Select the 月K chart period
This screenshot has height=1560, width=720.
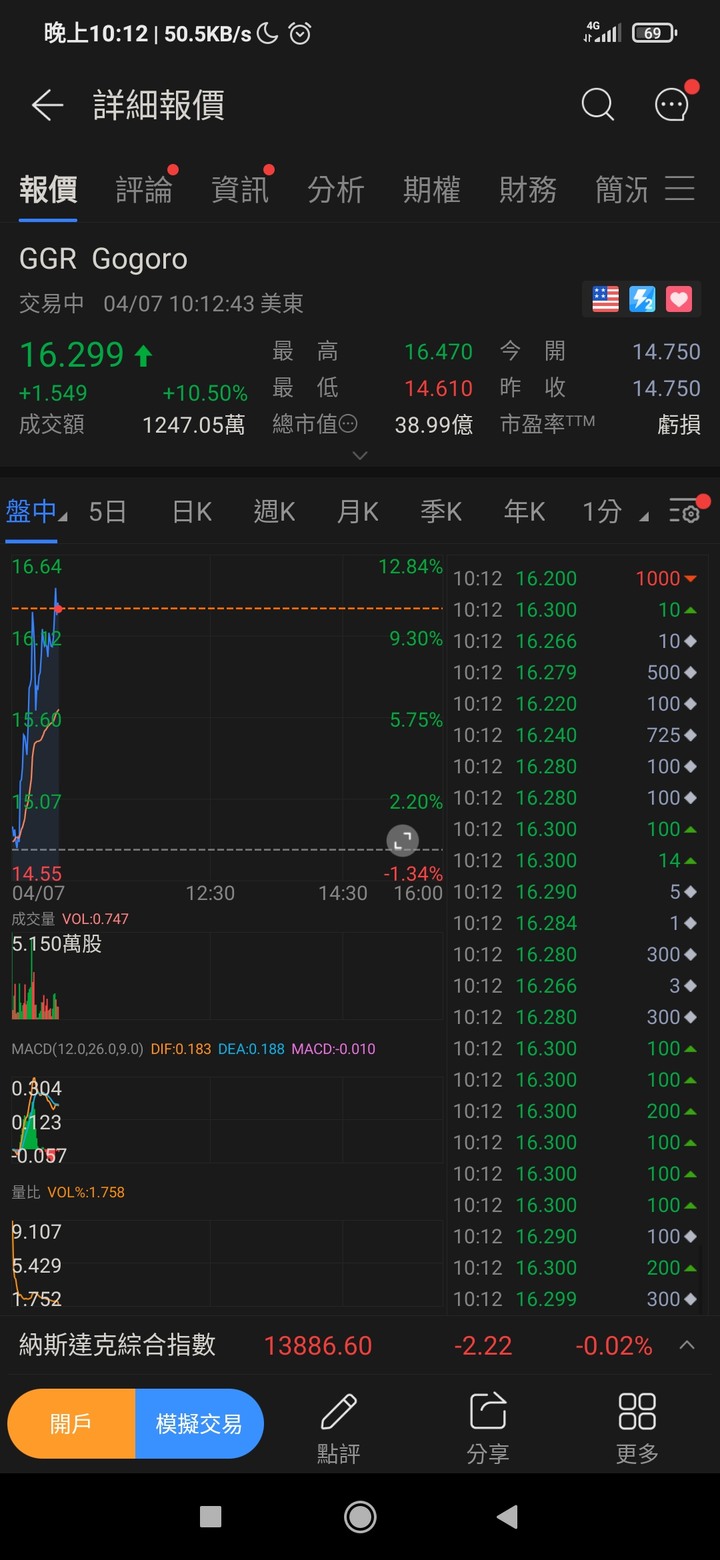click(357, 512)
